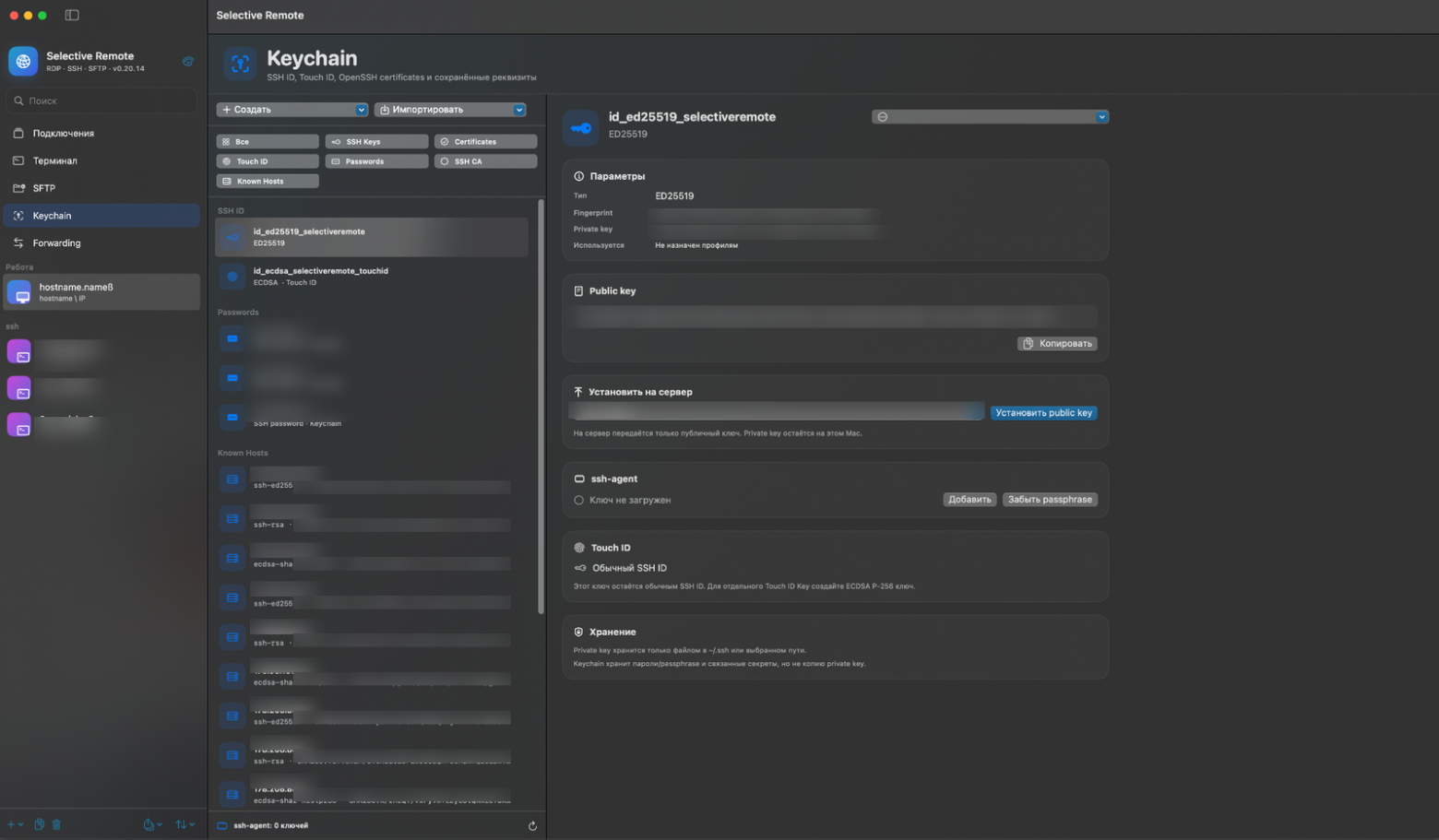
Task: Click the blue key icon beside id_ed25519 title
Action: pos(581,128)
